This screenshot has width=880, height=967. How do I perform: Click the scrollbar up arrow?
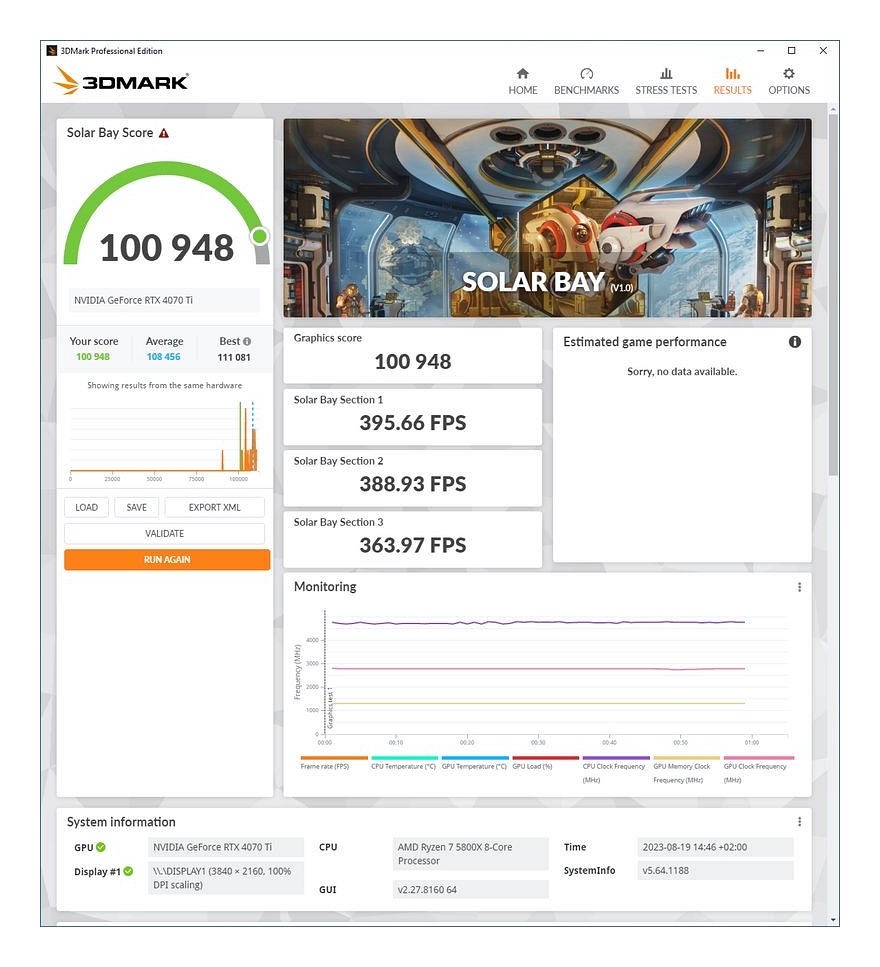pos(833,109)
